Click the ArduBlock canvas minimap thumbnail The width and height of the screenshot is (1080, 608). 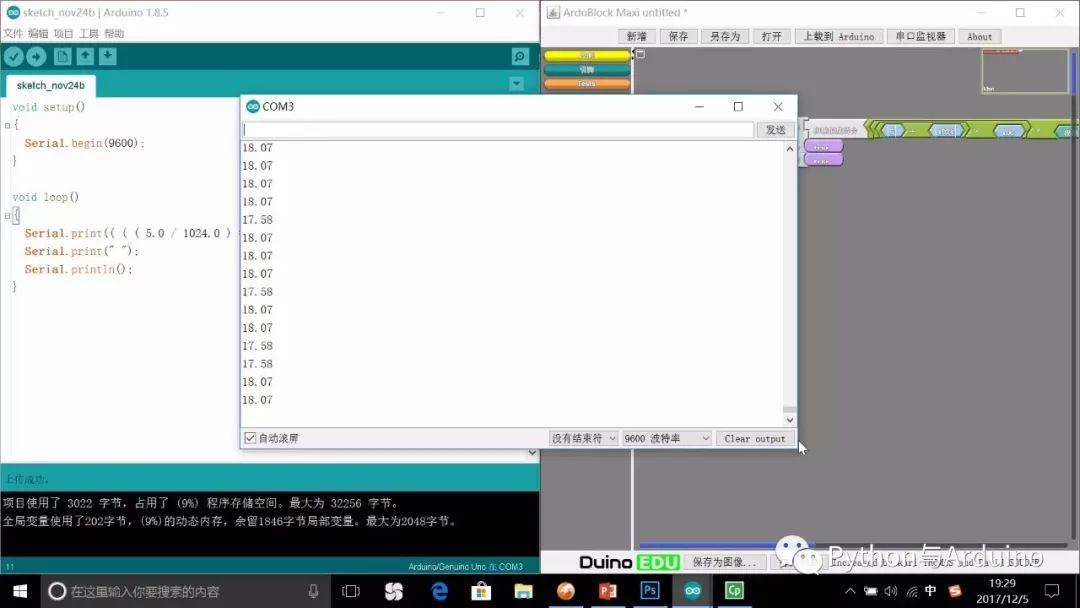[x=1025, y=71]
